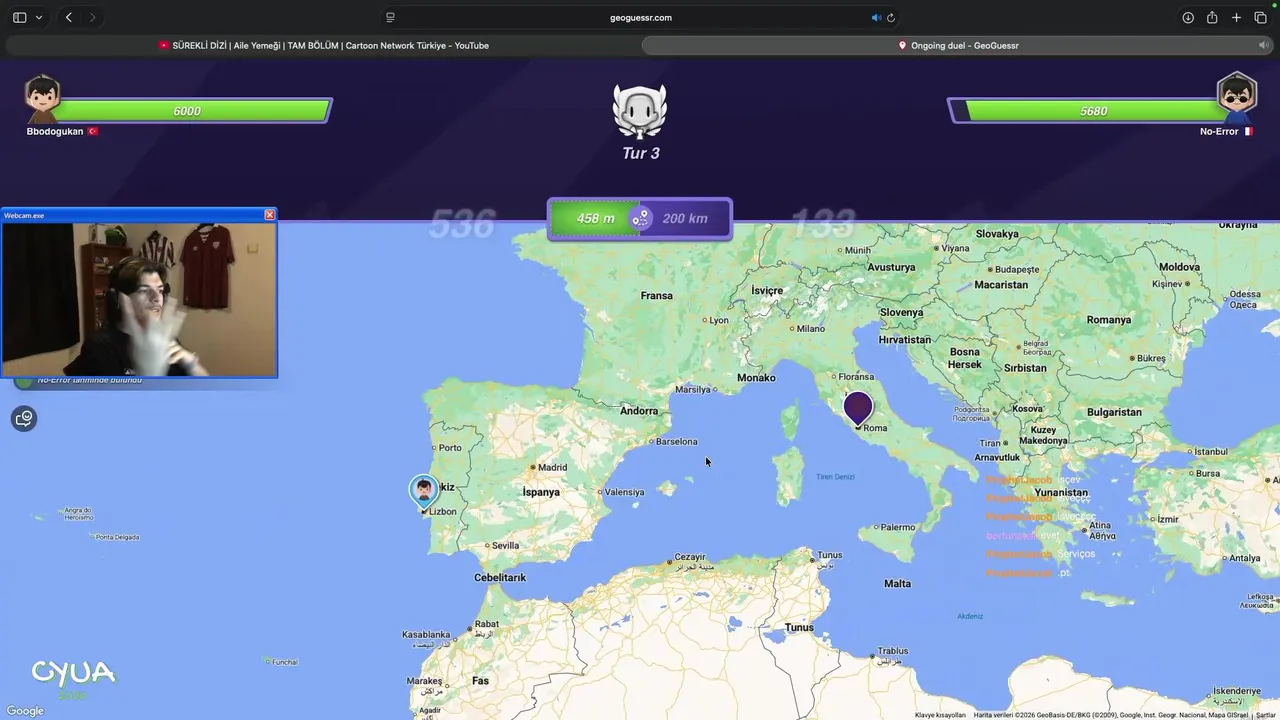Switch to the Ongoing duel GeoGuessr tab
The height and width of the screenshot is (720, 1280).
(x=958, y=45)
